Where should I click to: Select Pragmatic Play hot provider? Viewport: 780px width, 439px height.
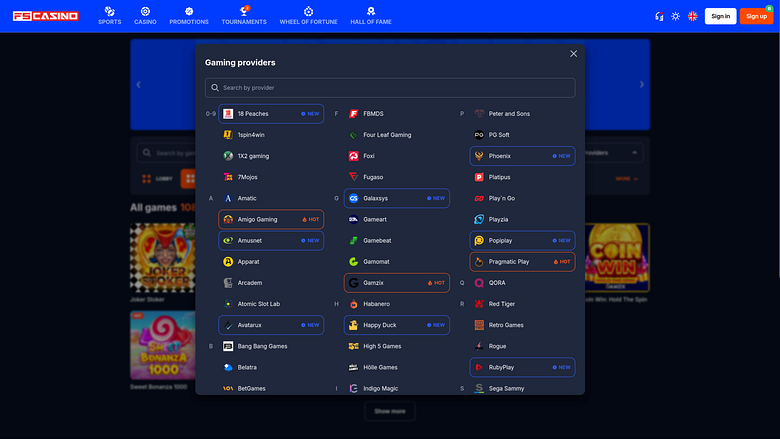(x=522, y=262)
